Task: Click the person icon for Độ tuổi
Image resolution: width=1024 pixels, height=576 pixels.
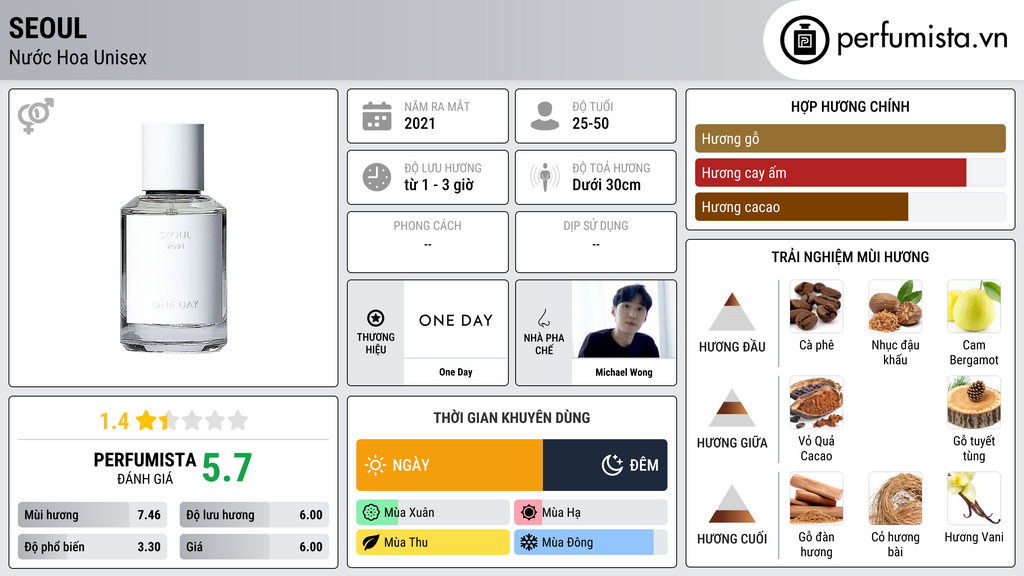Action: point(545,116)
